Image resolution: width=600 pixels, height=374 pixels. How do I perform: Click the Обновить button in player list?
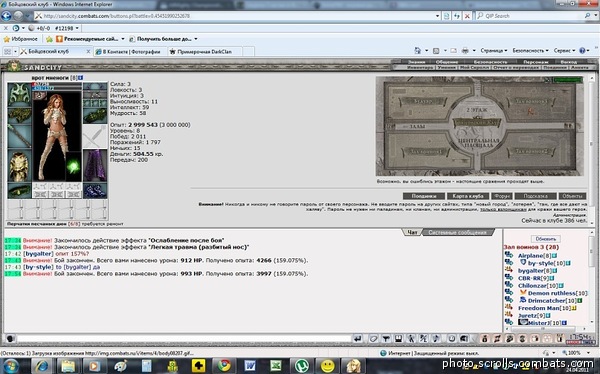546,239
